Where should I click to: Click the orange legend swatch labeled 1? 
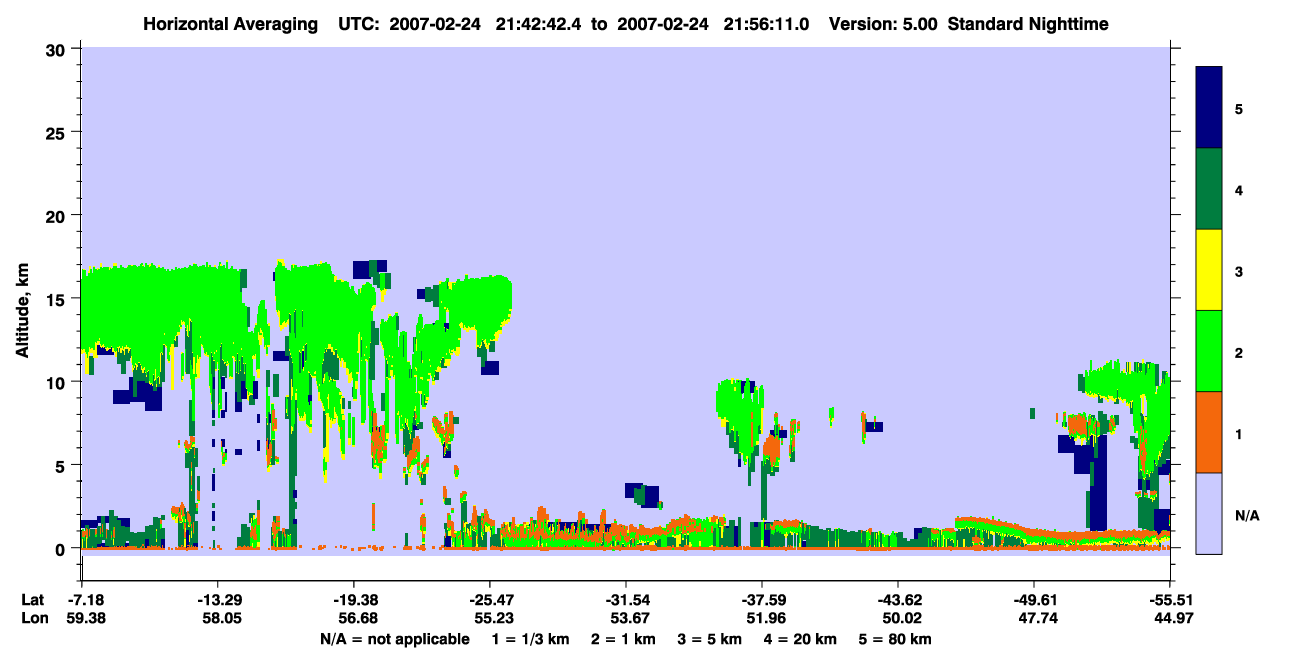click(x=1209, y=432)
